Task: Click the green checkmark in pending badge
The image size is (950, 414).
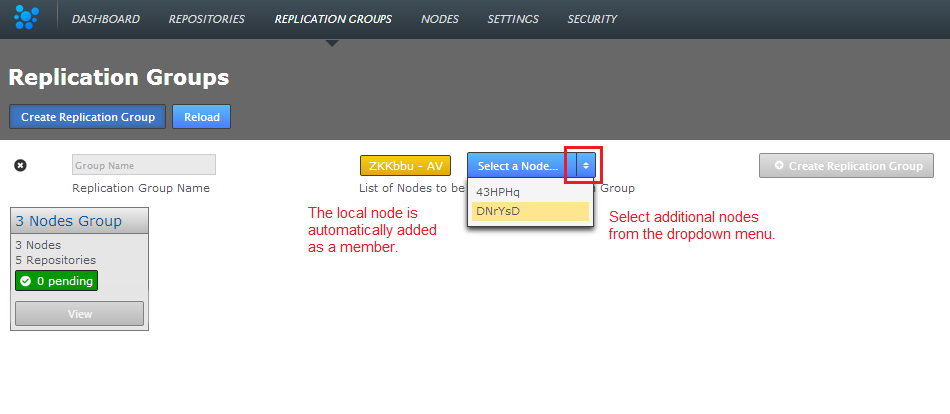Action: (x=25, y=281)
